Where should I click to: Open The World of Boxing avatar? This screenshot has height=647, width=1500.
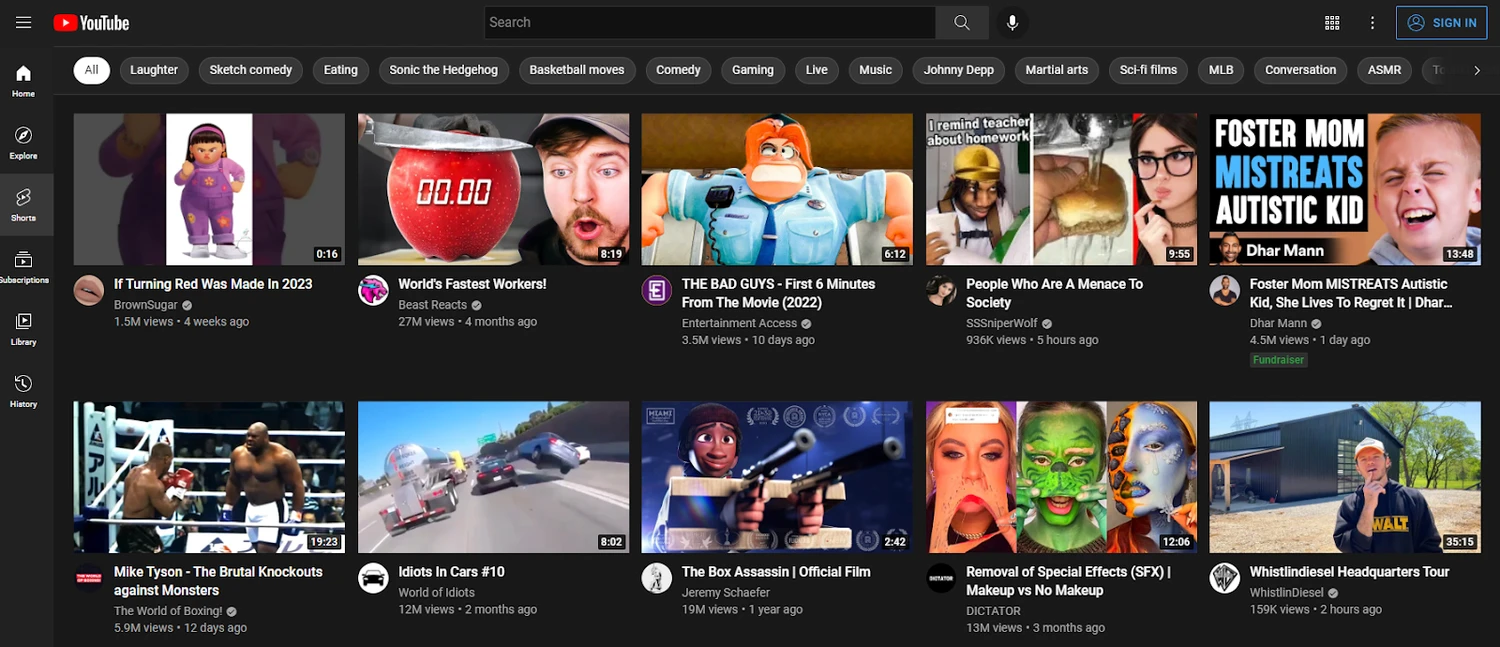89,578
